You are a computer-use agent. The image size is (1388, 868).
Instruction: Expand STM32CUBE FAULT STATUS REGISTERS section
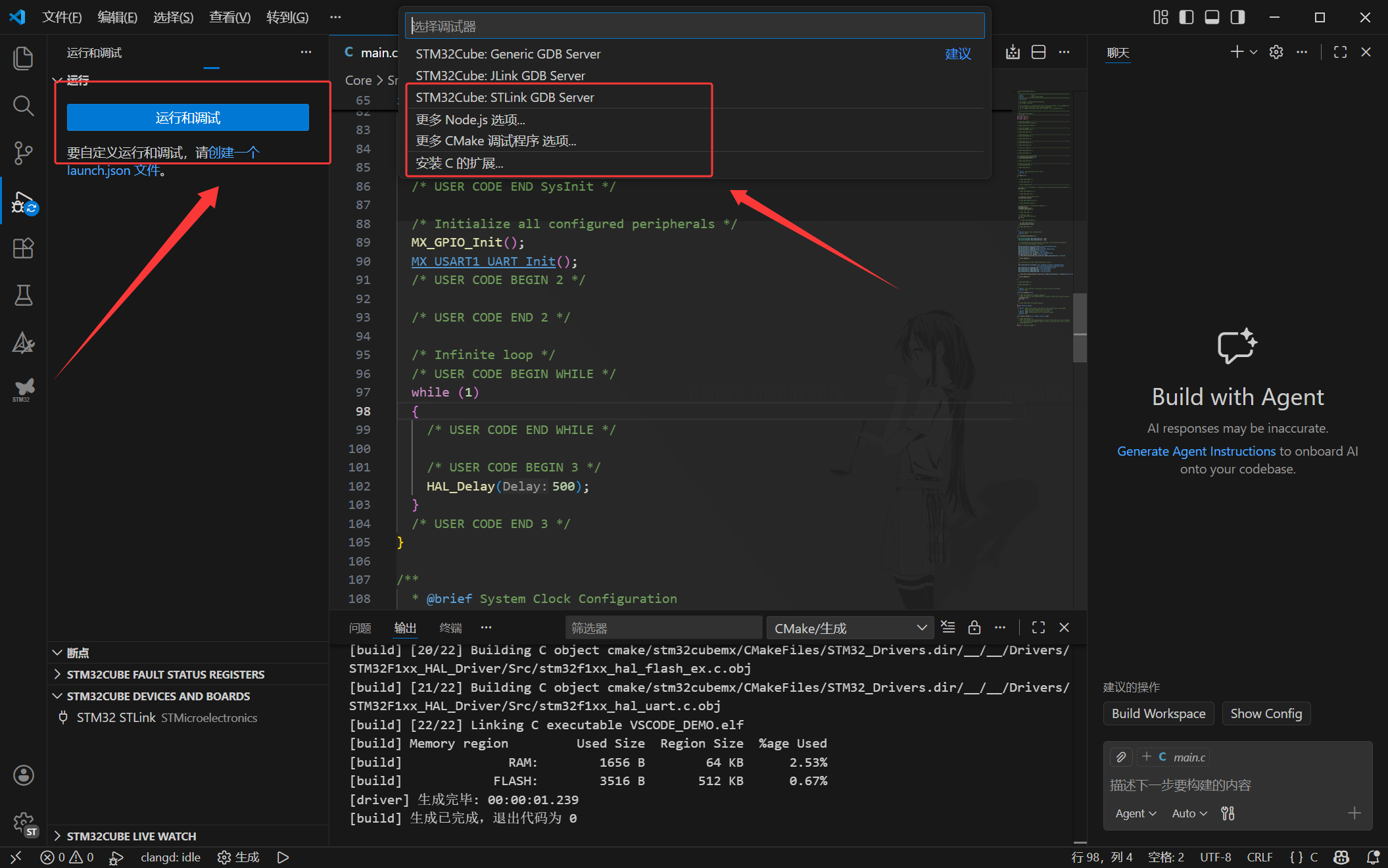pos(165,674)
